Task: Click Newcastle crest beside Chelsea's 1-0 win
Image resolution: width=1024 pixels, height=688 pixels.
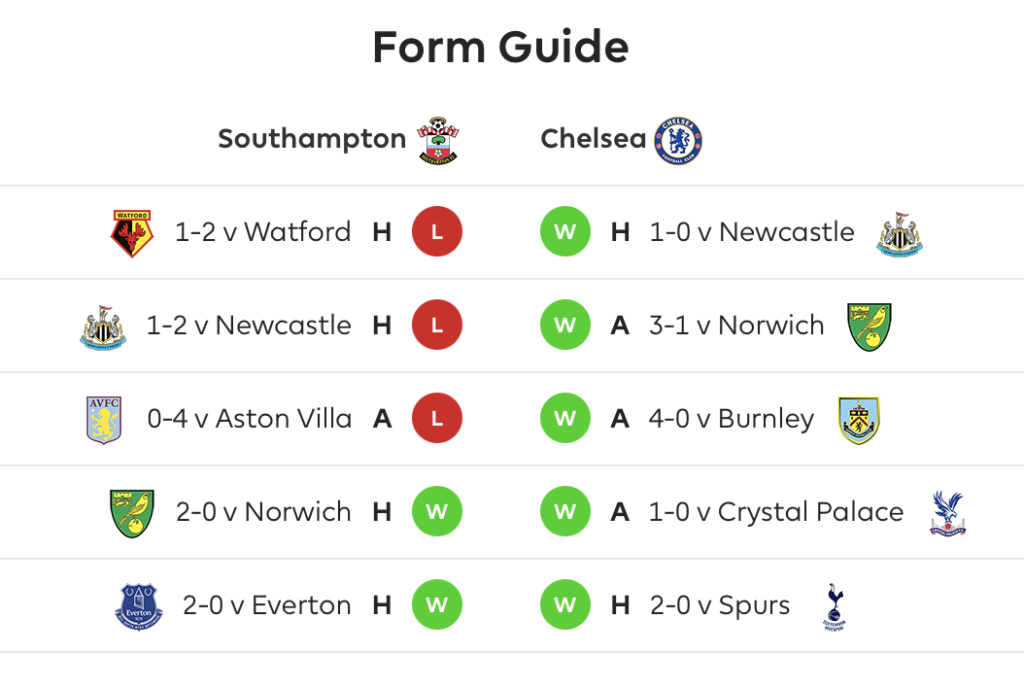Action: click(899, 234)
